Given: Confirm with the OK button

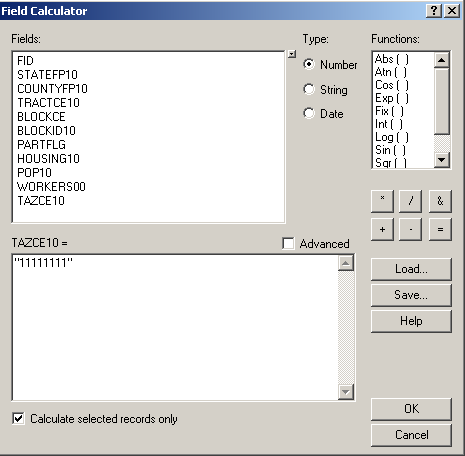Looking at the screenshot, I should 411,409.
